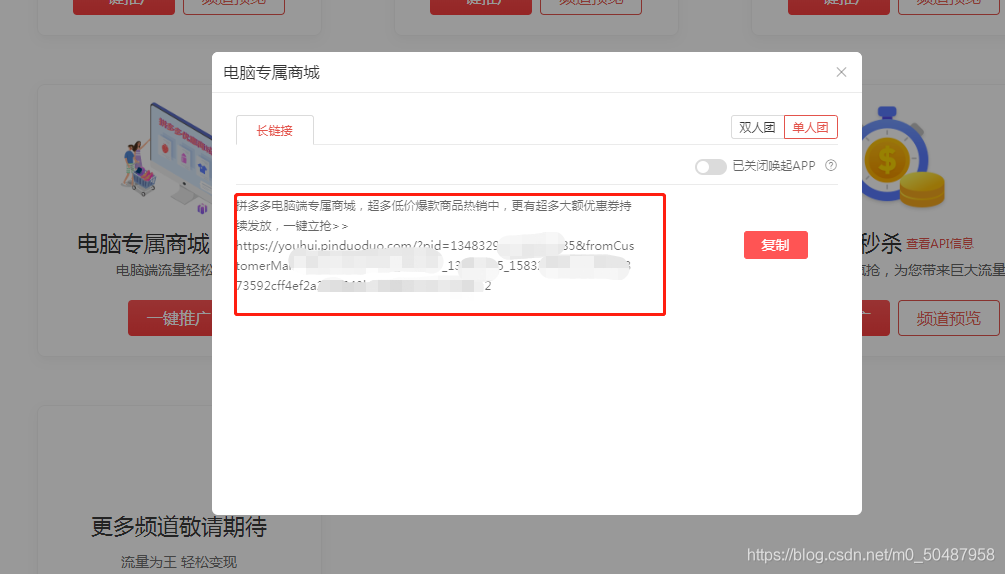Click the 电脑专属商城 card title
Image resolution: width=1005 pixels, height=574 pixels.
point(144,244)
